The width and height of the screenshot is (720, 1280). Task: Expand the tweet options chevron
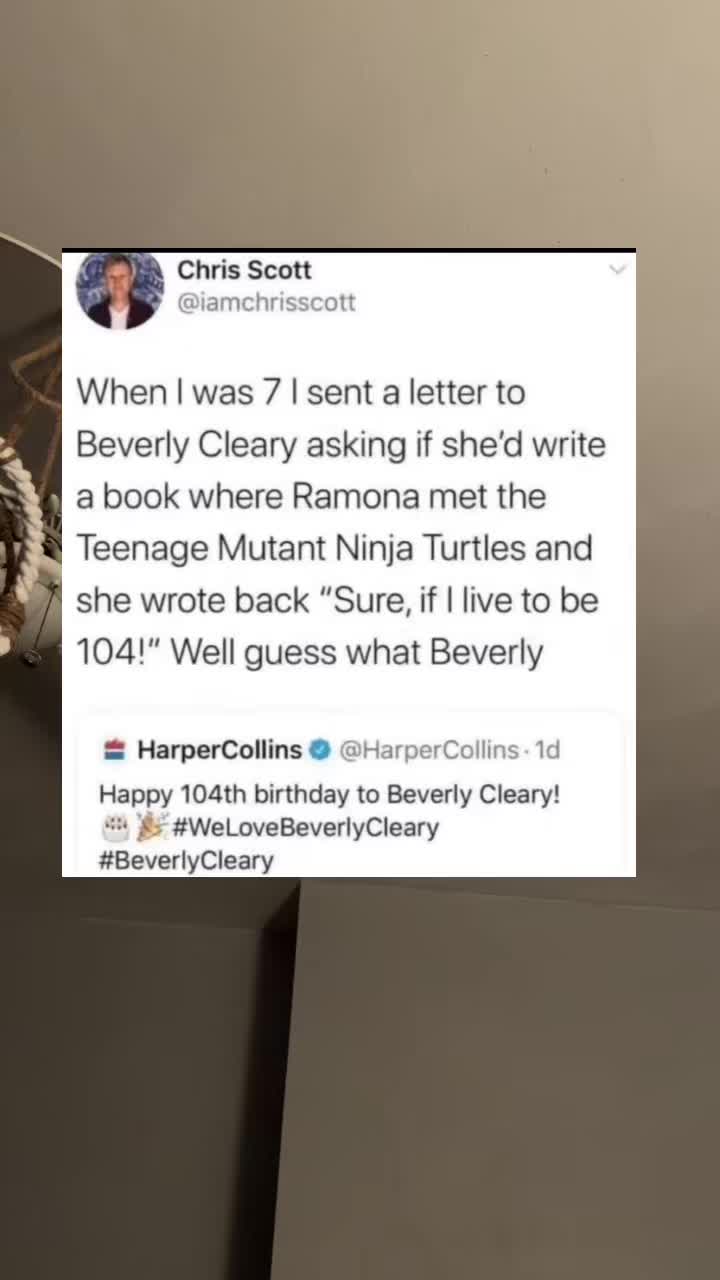(617, 269)
